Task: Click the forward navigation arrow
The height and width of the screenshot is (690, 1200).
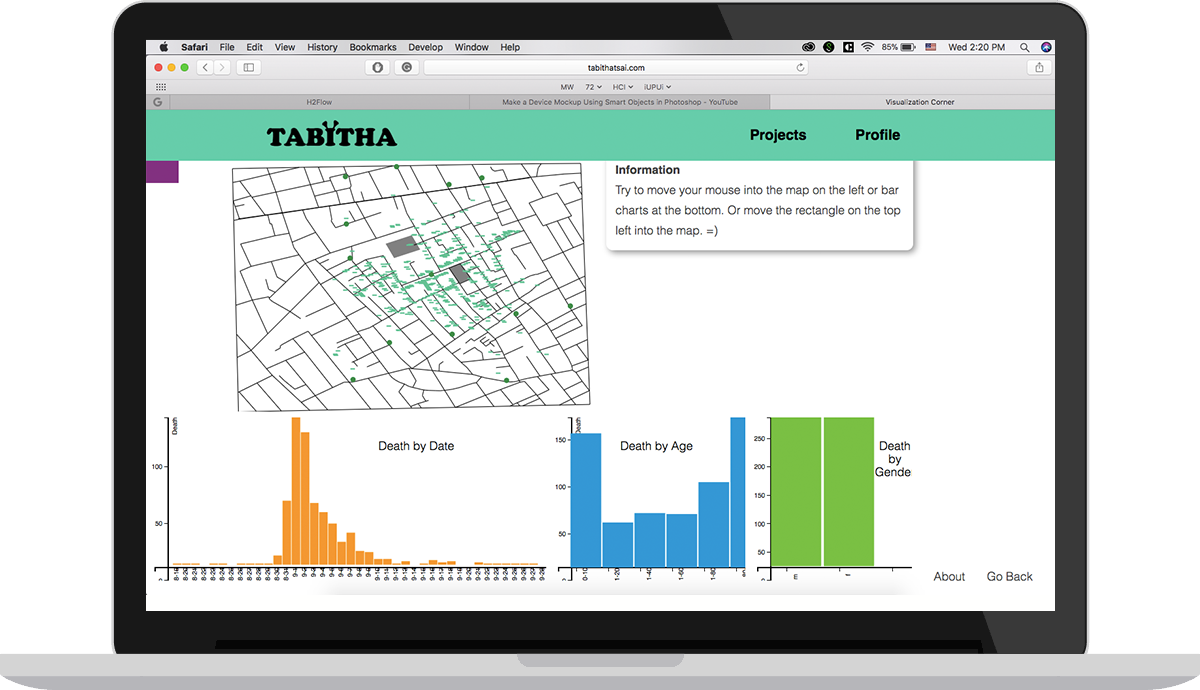Action: pos(221,67)
